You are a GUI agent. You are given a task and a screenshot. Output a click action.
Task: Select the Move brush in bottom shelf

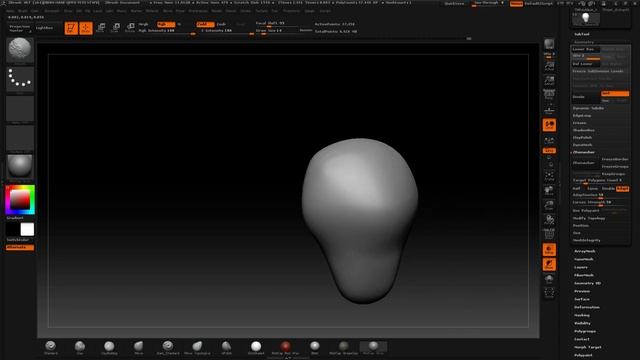[x=139, y=348]
